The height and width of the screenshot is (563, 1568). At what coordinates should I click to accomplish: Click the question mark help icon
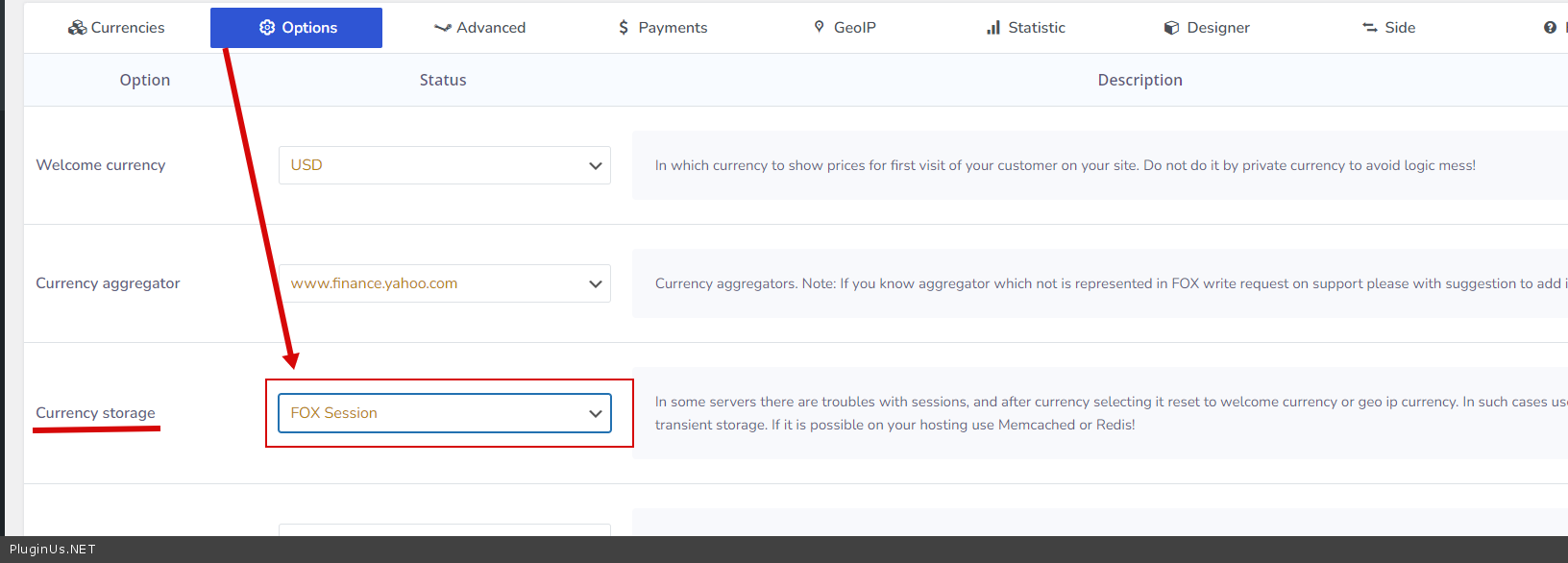tap(1549, 28)
